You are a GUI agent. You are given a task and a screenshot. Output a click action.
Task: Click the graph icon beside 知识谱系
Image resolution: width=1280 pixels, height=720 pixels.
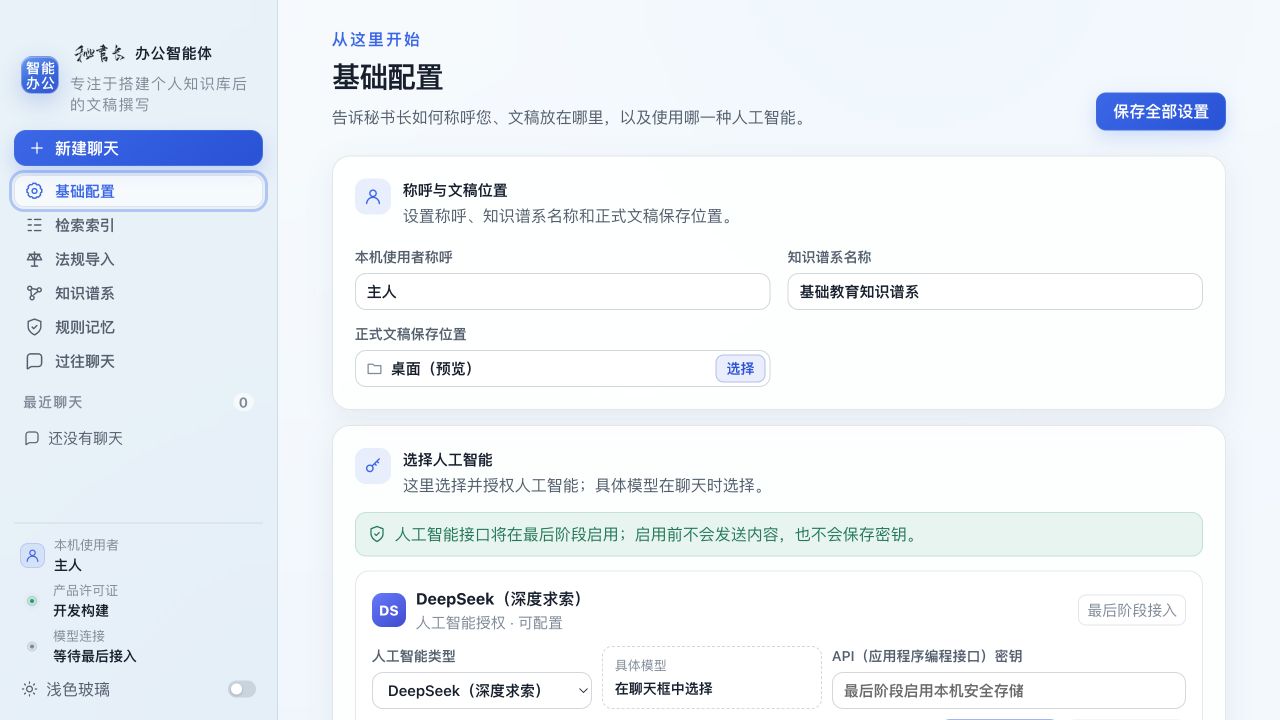point(34,293)
